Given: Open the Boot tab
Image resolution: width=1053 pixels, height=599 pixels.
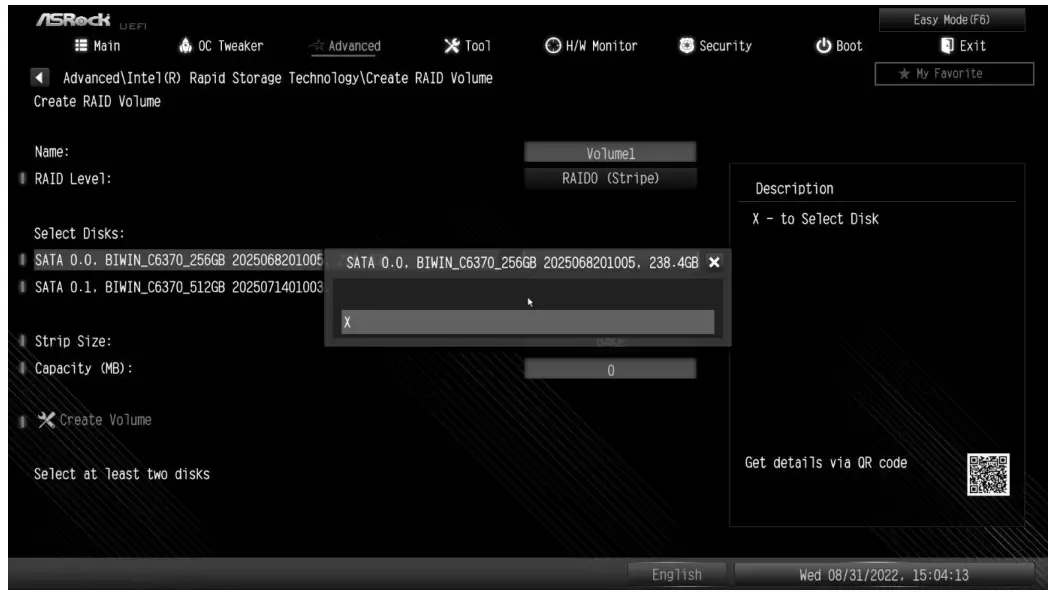Looking at the screenshot, I should coord(839,46).
